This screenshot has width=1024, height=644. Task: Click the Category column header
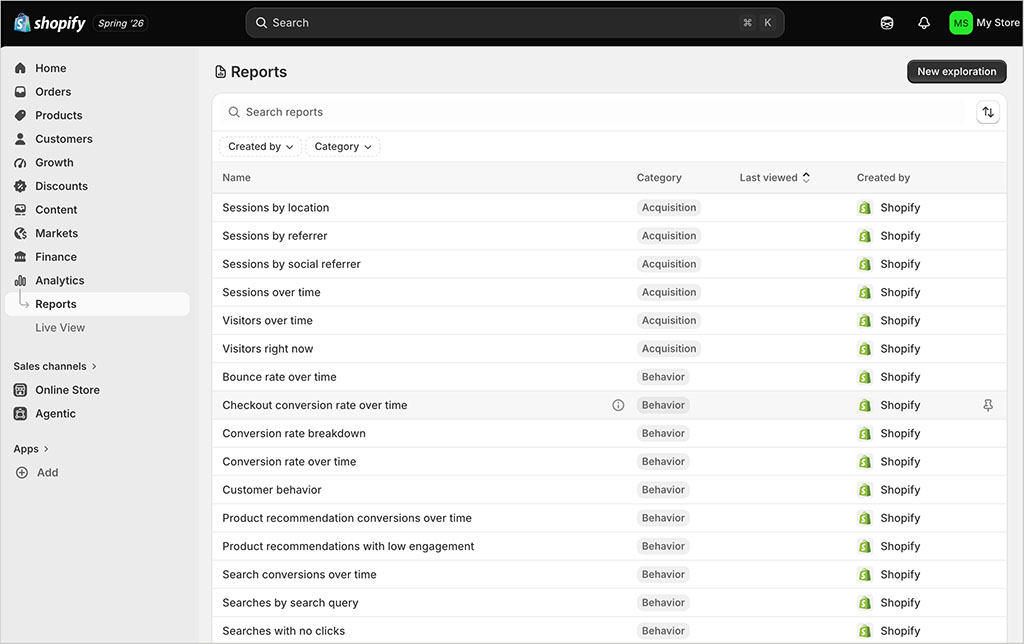click(658, 178)
